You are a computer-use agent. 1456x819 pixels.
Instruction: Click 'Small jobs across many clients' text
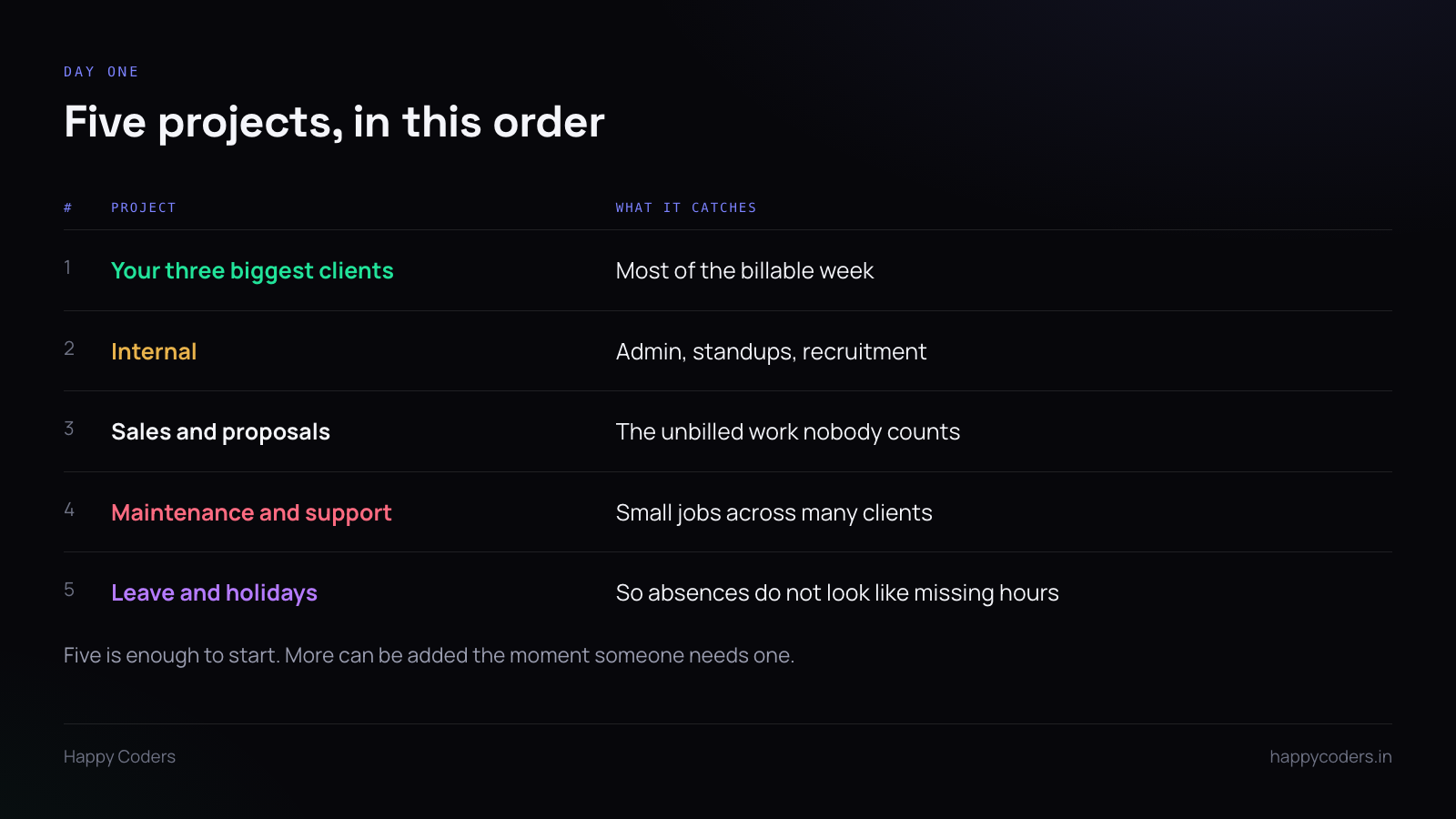tap(774, 513)
